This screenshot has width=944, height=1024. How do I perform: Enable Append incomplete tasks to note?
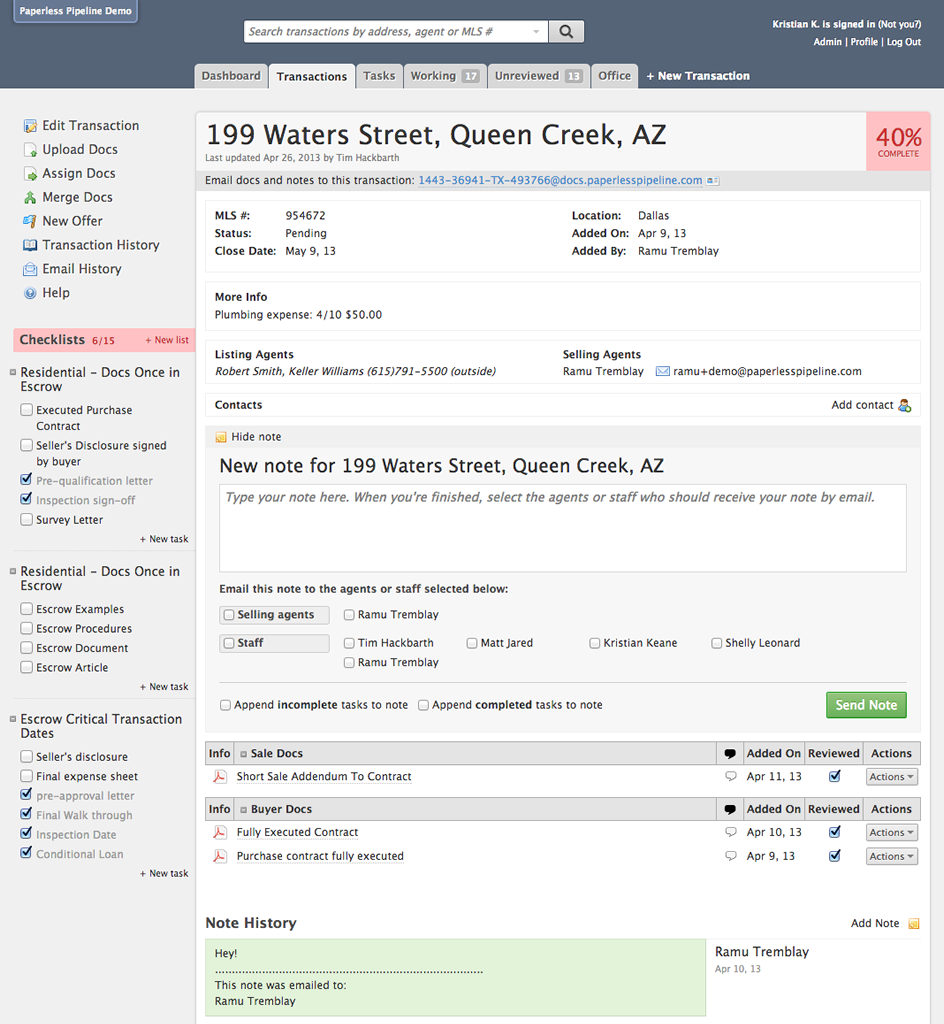pyautogui.click(x=225, y=705)
